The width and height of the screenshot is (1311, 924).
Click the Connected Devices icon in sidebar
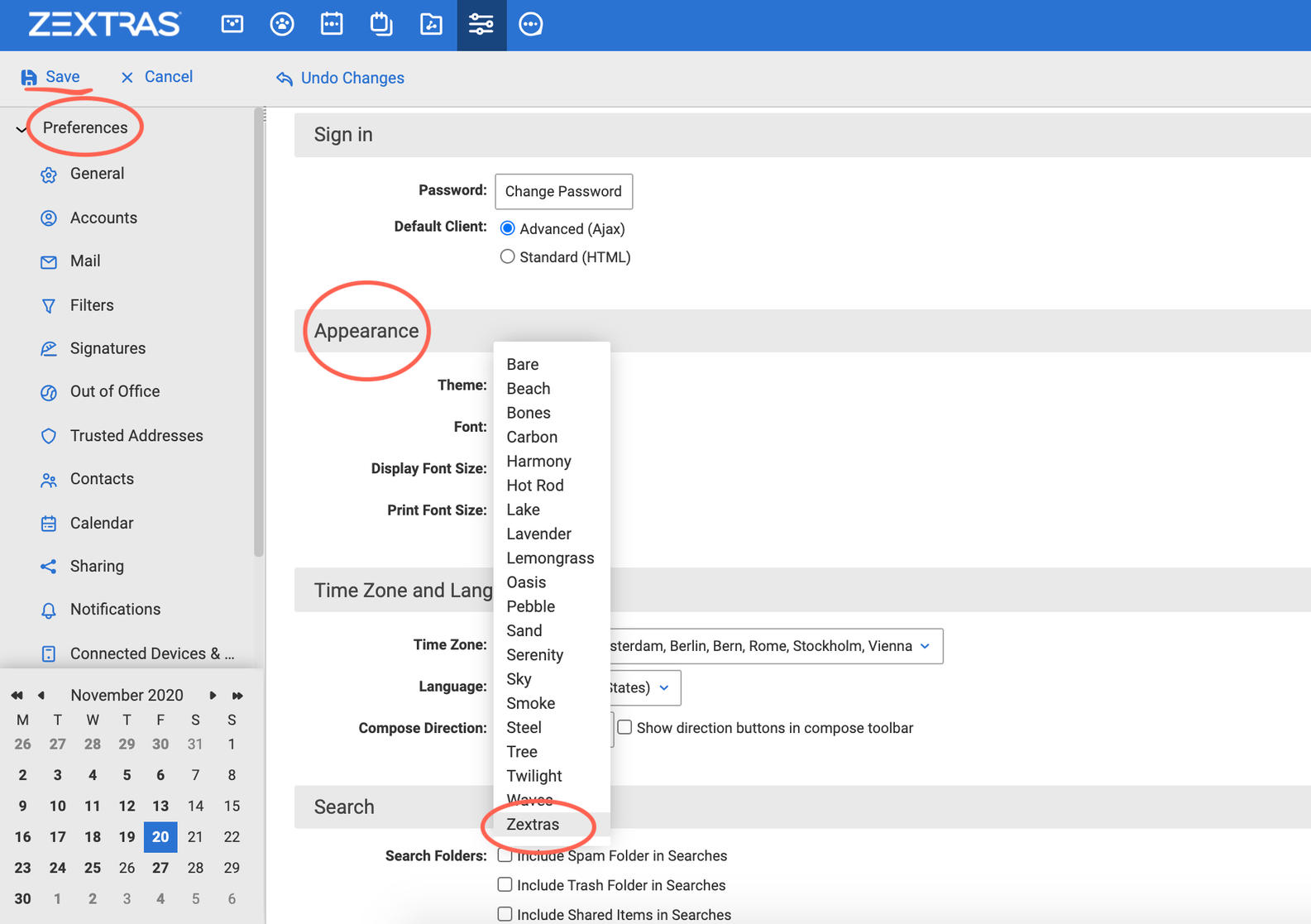[x=49, y=654]
